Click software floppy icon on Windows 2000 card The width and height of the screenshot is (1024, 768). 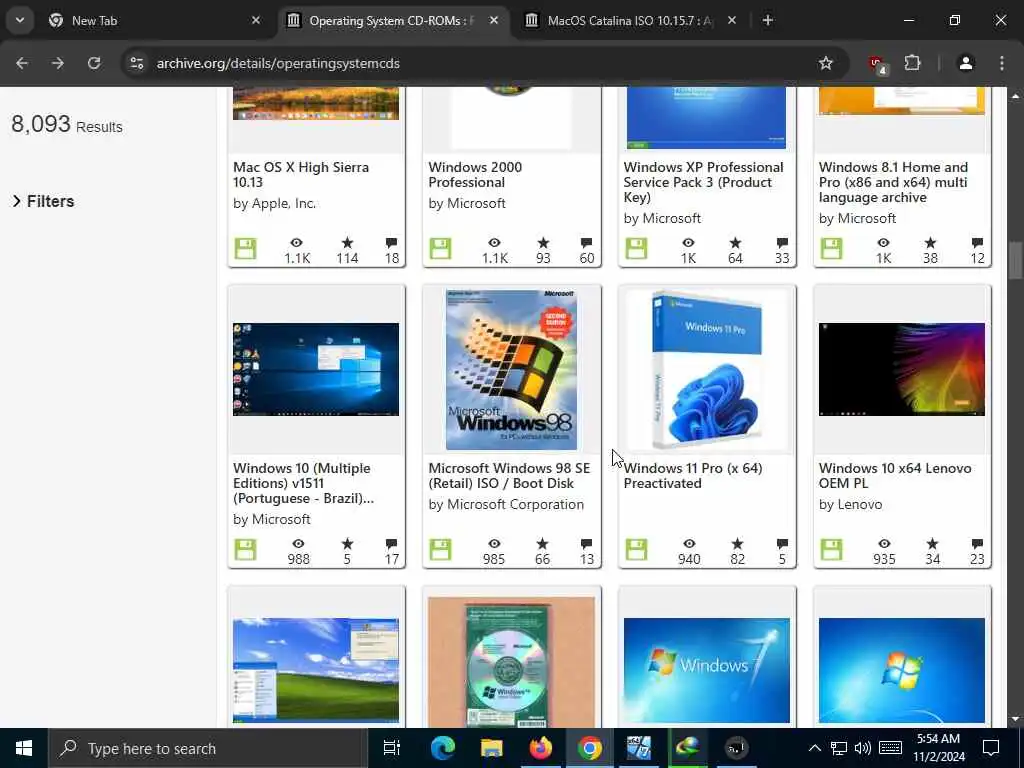point(440,249)
